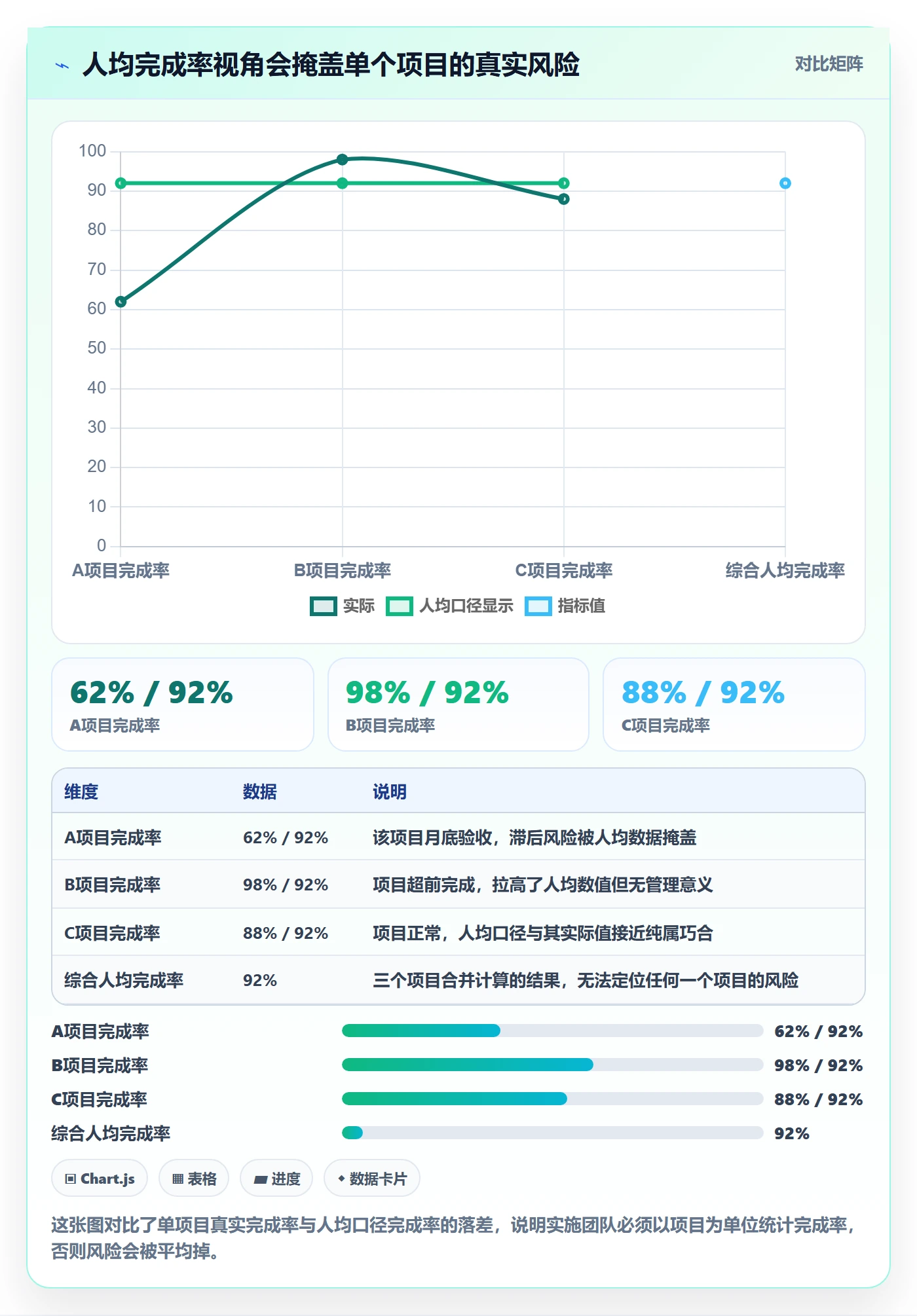Click description 项目超前完成，拉高了人均数值但无管理意义
The width and height of the screenshot is (917, 1316).
543,885
